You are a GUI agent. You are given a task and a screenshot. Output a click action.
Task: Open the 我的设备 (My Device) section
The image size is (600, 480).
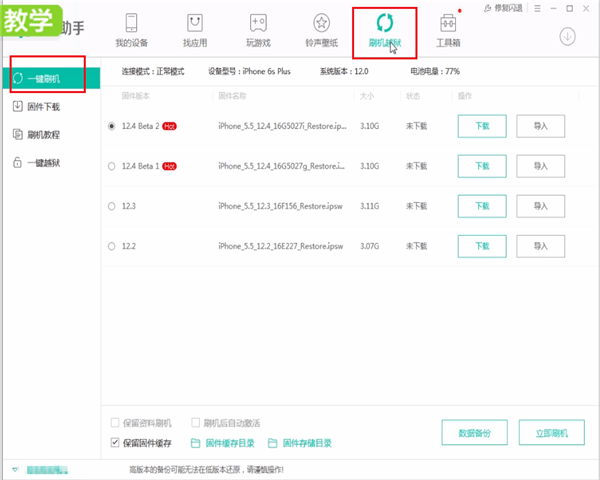(130, 30)
